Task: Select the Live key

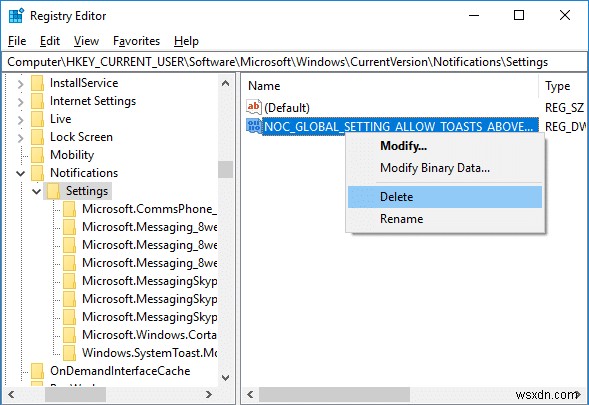Action: [x=60, y=119]
